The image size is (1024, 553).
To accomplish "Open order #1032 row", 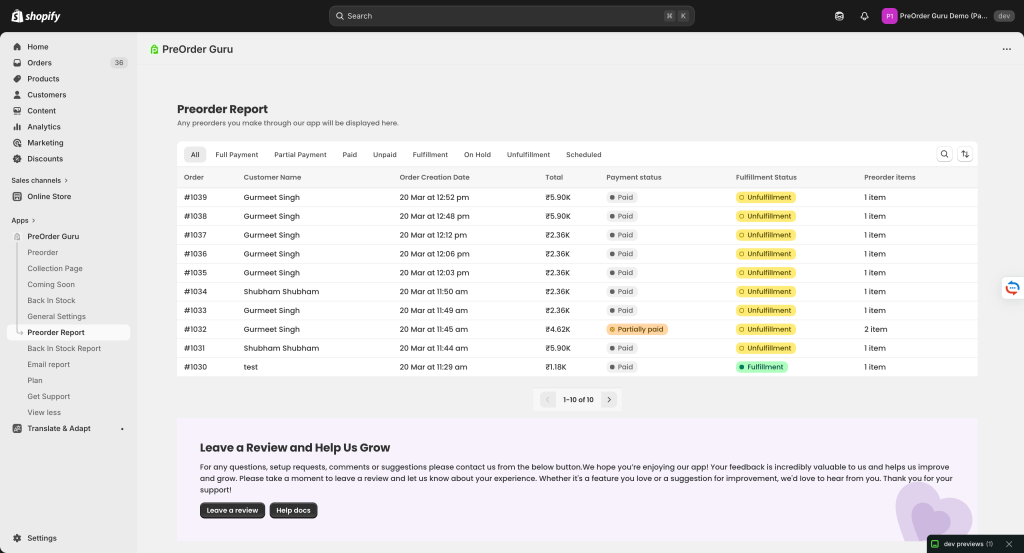I will (x=195, y=329).
